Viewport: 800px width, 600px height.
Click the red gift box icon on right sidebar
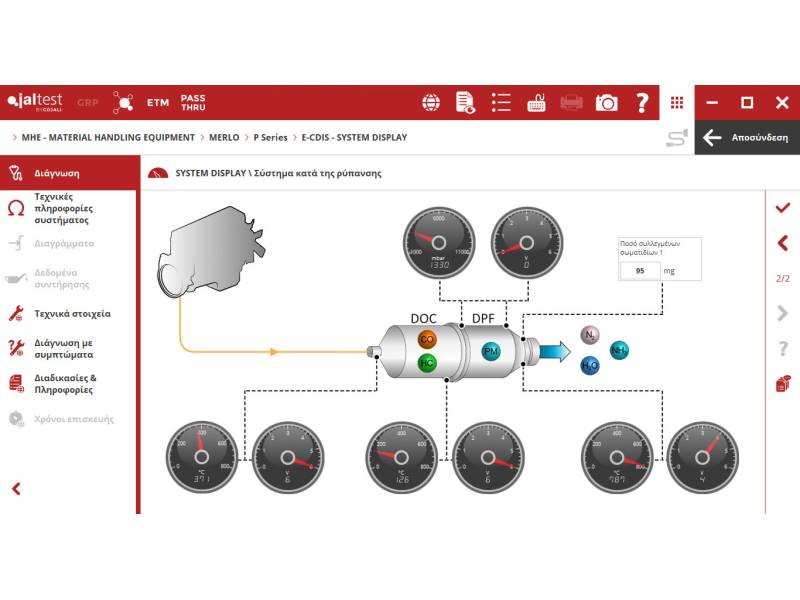783,383
